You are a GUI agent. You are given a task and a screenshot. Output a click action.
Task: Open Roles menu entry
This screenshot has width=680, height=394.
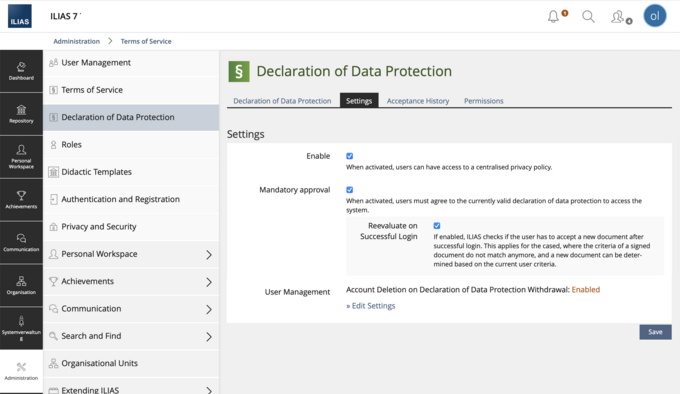tap(131, 145)
